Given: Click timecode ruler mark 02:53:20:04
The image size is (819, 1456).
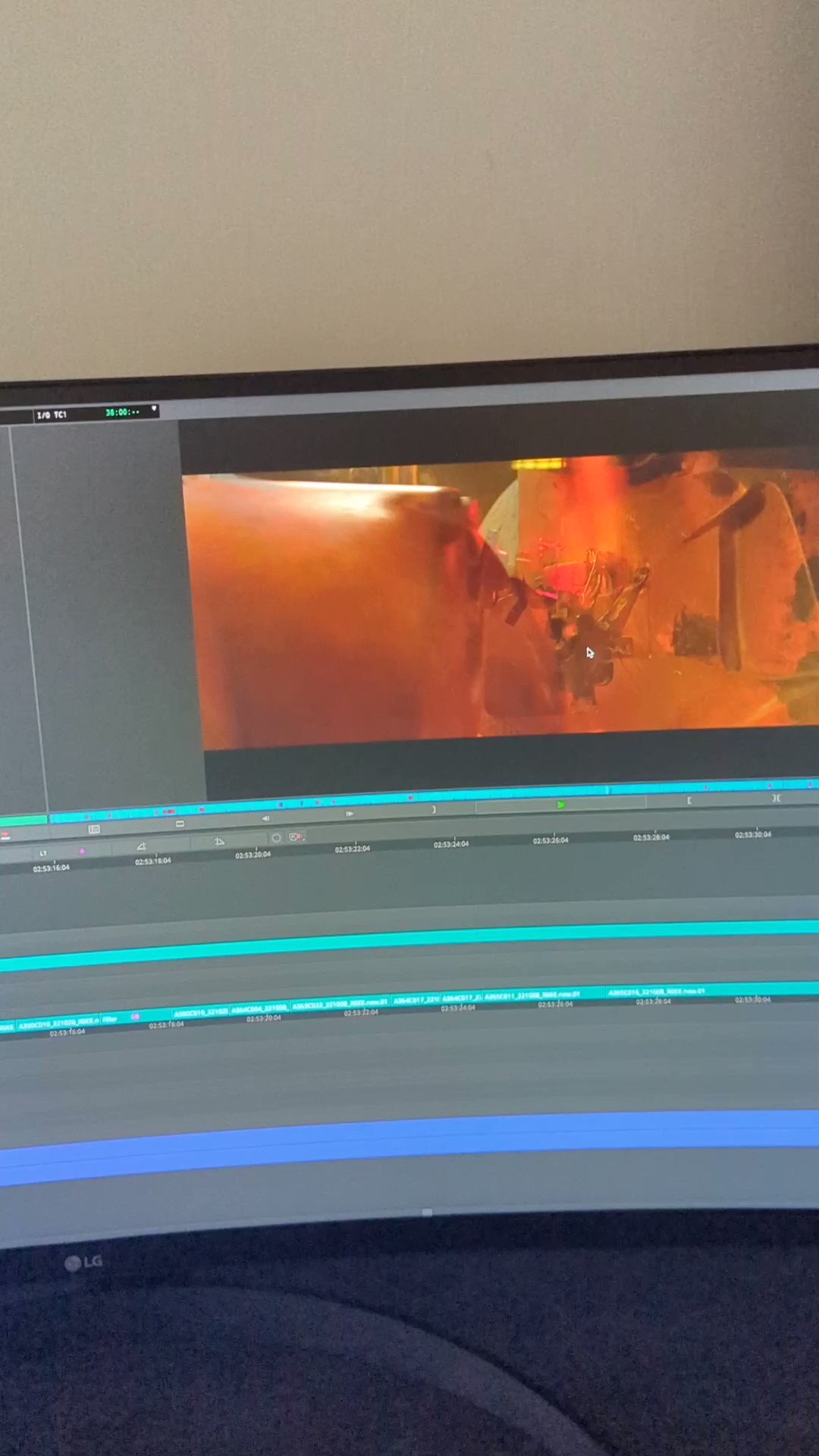Looking at the screenshot, I should pos(253,855).
